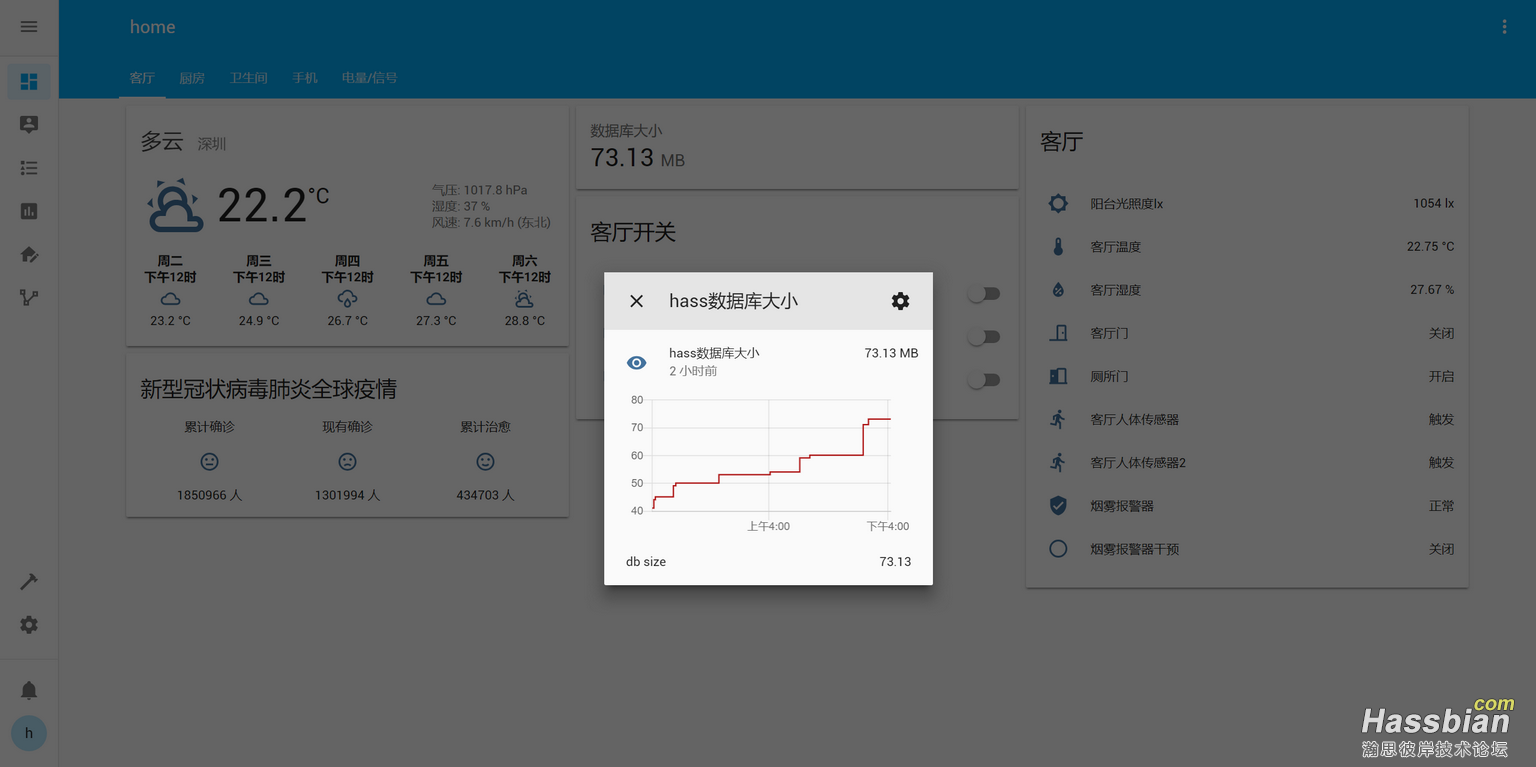Viewport: 1536px width, 767px height.
Task: Click the 阳台光照度lx row label
Action: (1126, 203)
